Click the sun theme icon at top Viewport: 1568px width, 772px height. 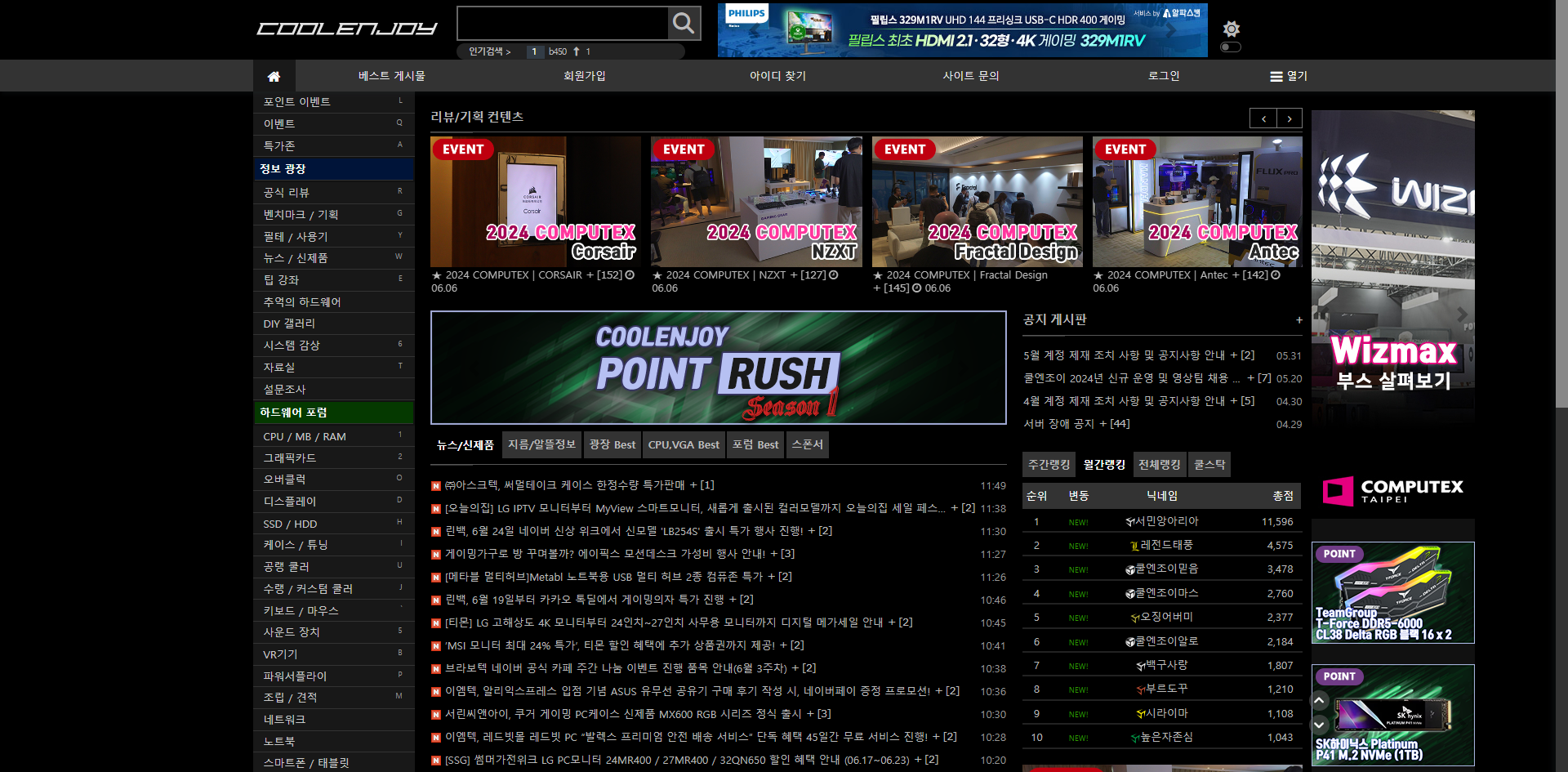click(x=1231, y=29)
